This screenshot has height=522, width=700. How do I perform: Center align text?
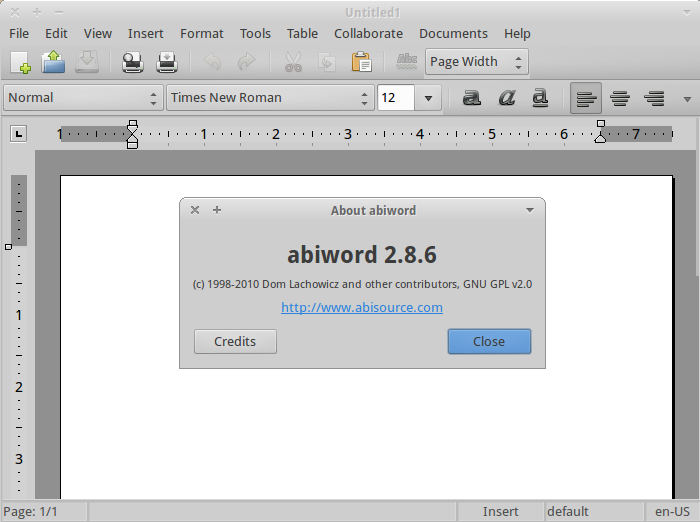point(620,98)
